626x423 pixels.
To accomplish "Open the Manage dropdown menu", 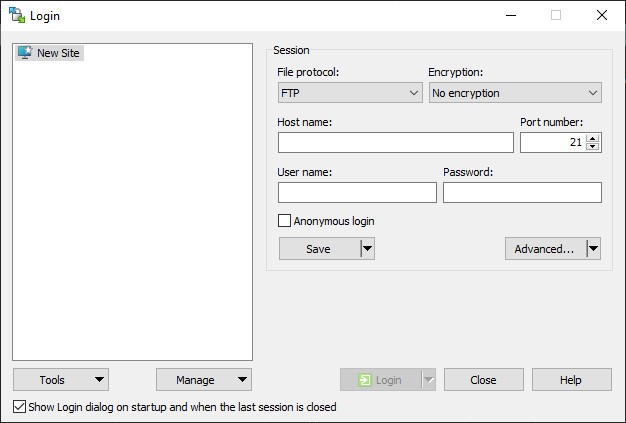I will (x=204, y=380).
